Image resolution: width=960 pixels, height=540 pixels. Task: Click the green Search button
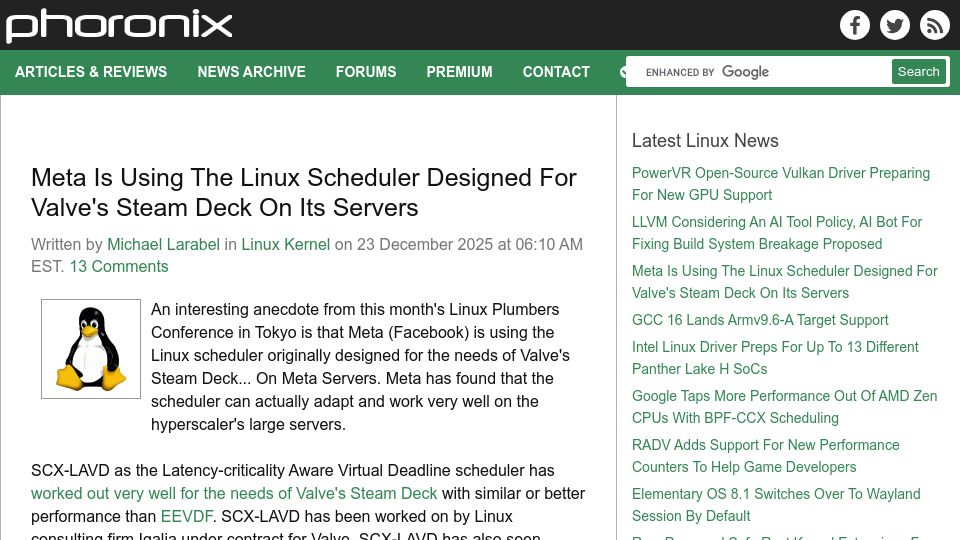coord(918,72)
